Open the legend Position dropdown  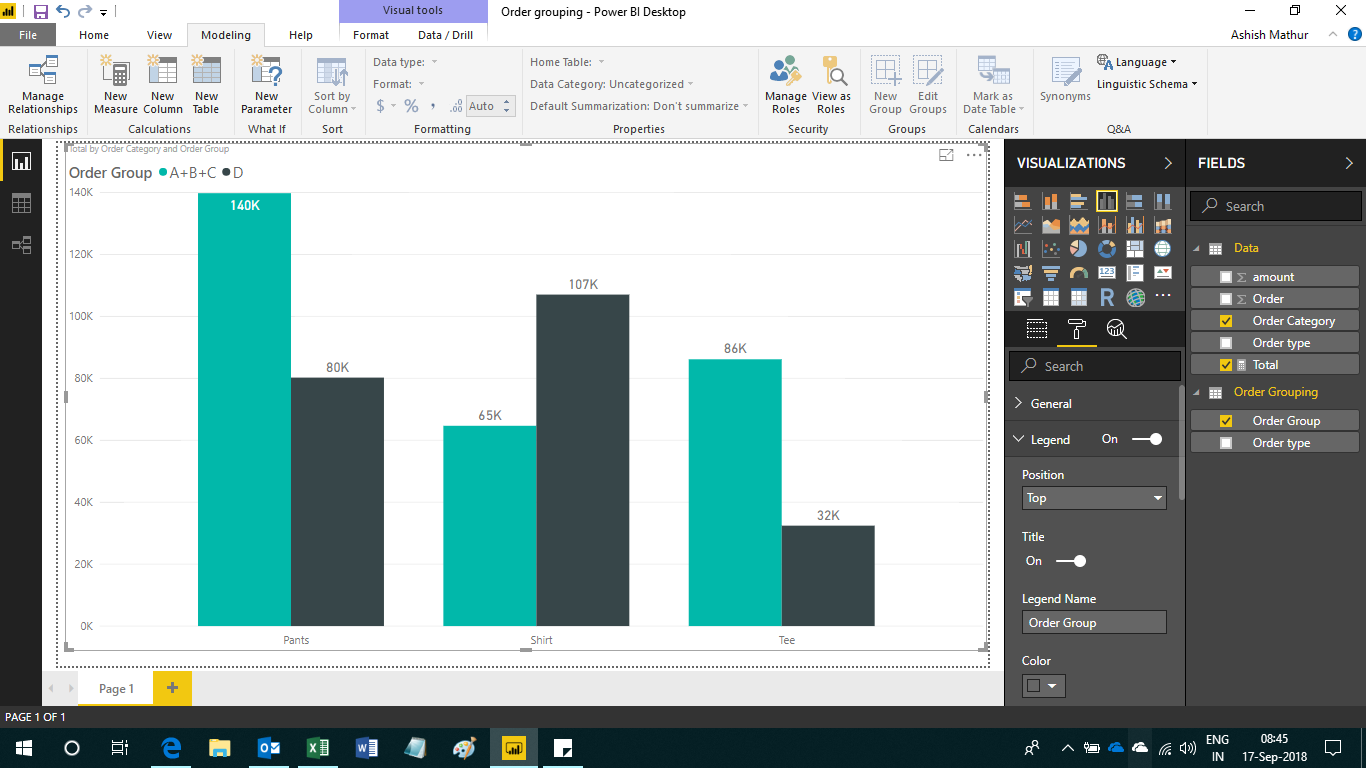(x=1094, y=498)
